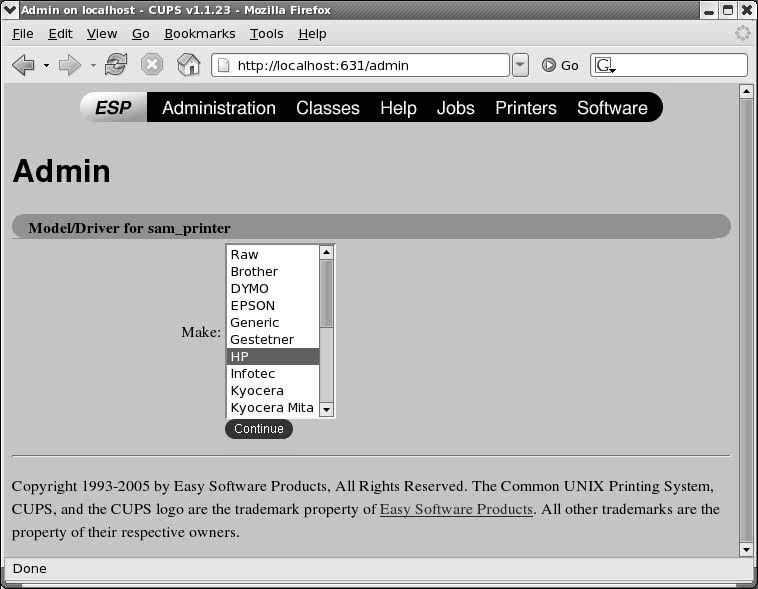Open the Administration page link
Image resolution: width=758 pixels, height=589 pixels.
(219, 108)
